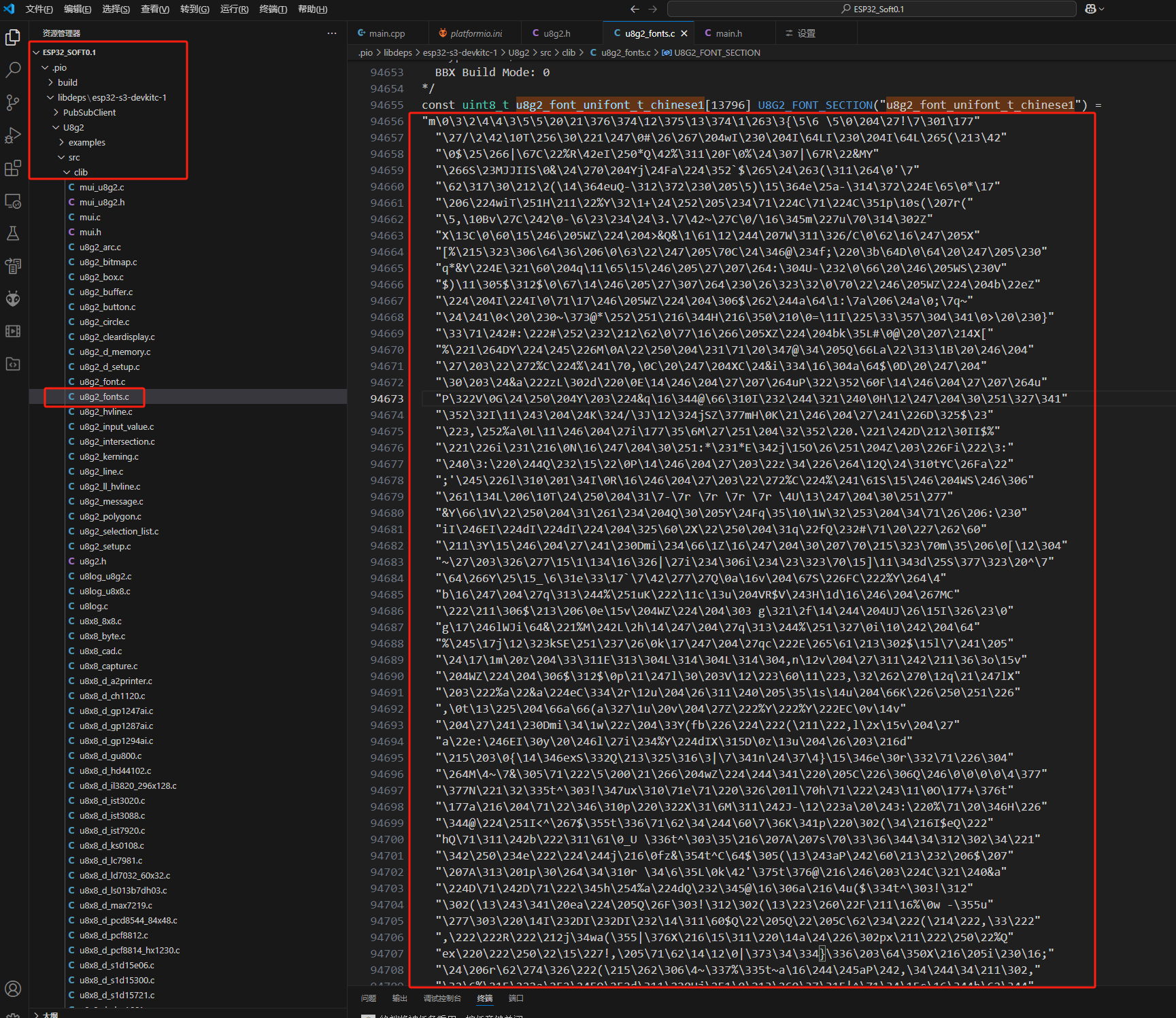Open u8g2_selection_list.c file
Screen dimensions: 1176x1018
point(188,531)
